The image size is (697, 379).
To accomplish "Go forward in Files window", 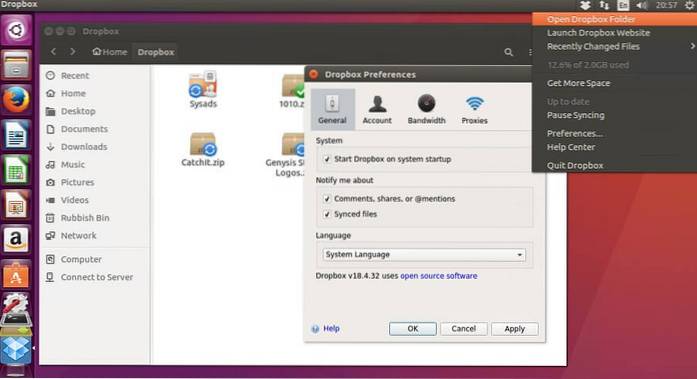I will pos(72,52).
